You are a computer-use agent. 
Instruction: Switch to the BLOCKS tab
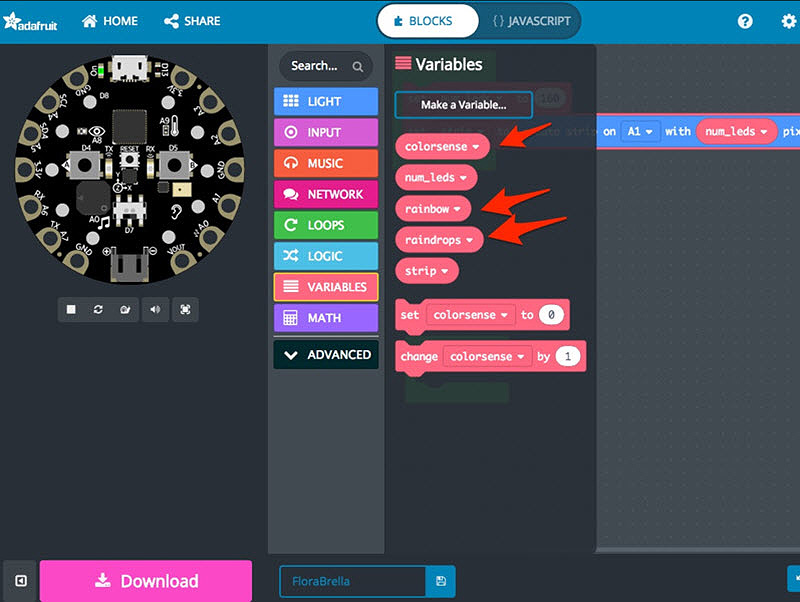[x=427, y=20]
